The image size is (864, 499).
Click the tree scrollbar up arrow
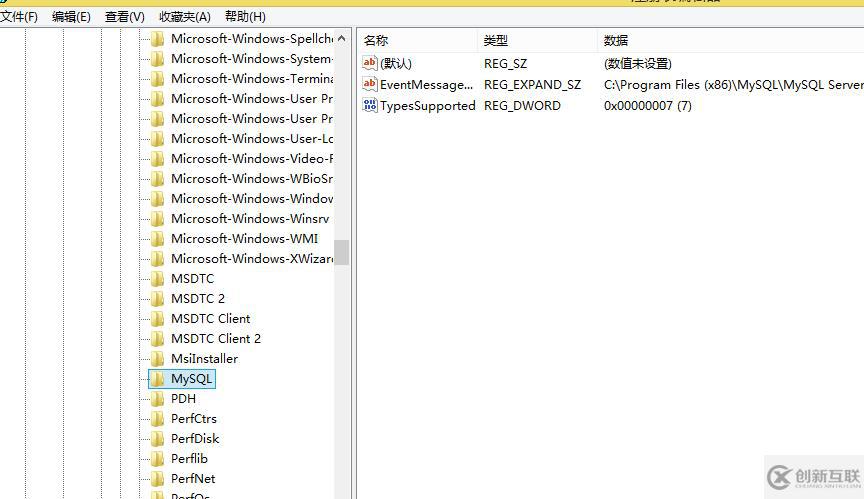342,38
